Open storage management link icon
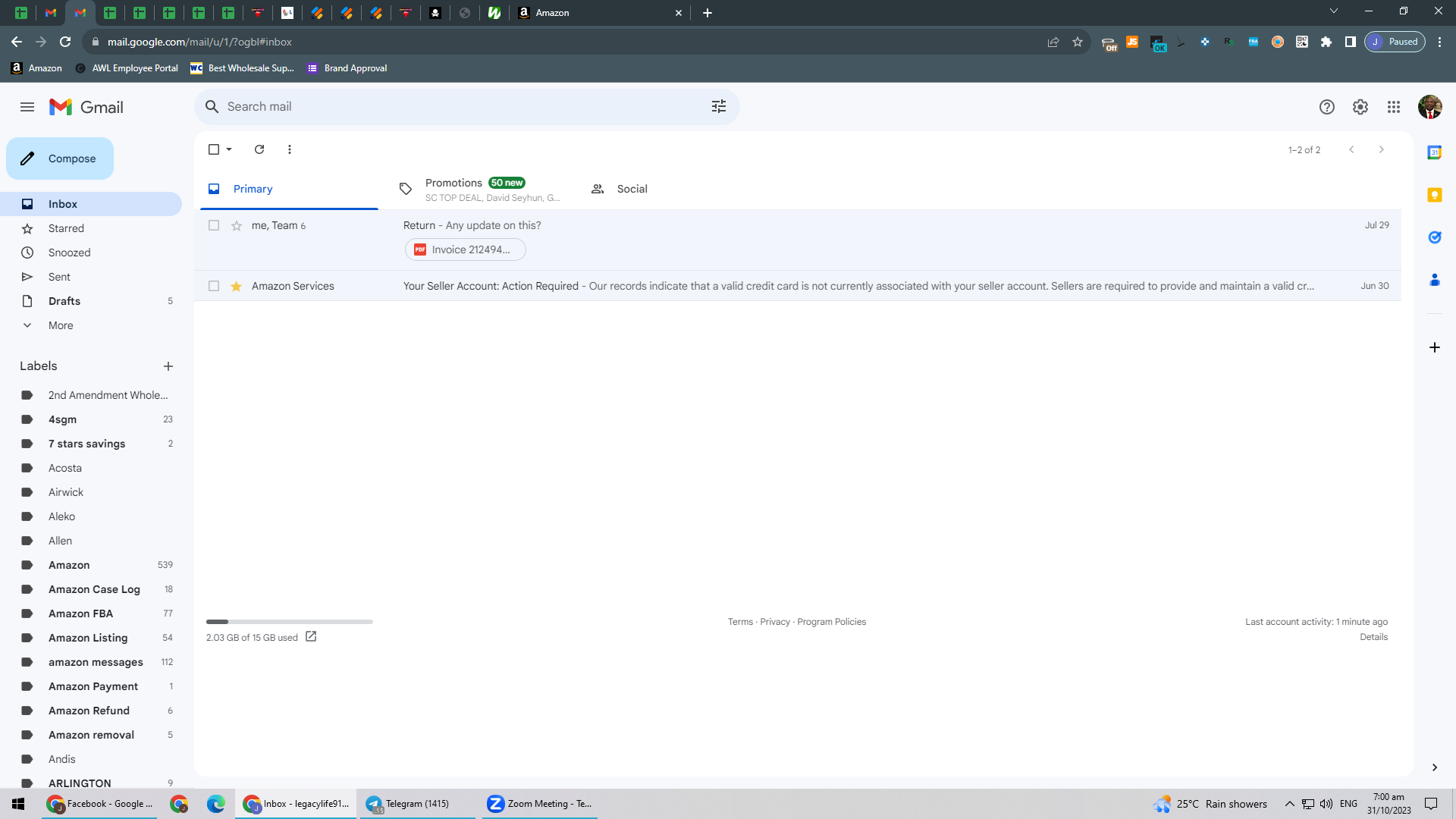 tap(311, 637)
